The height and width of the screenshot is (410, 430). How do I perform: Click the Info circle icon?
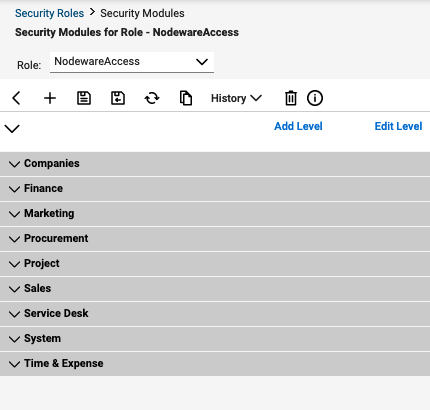tap(315, 98)
